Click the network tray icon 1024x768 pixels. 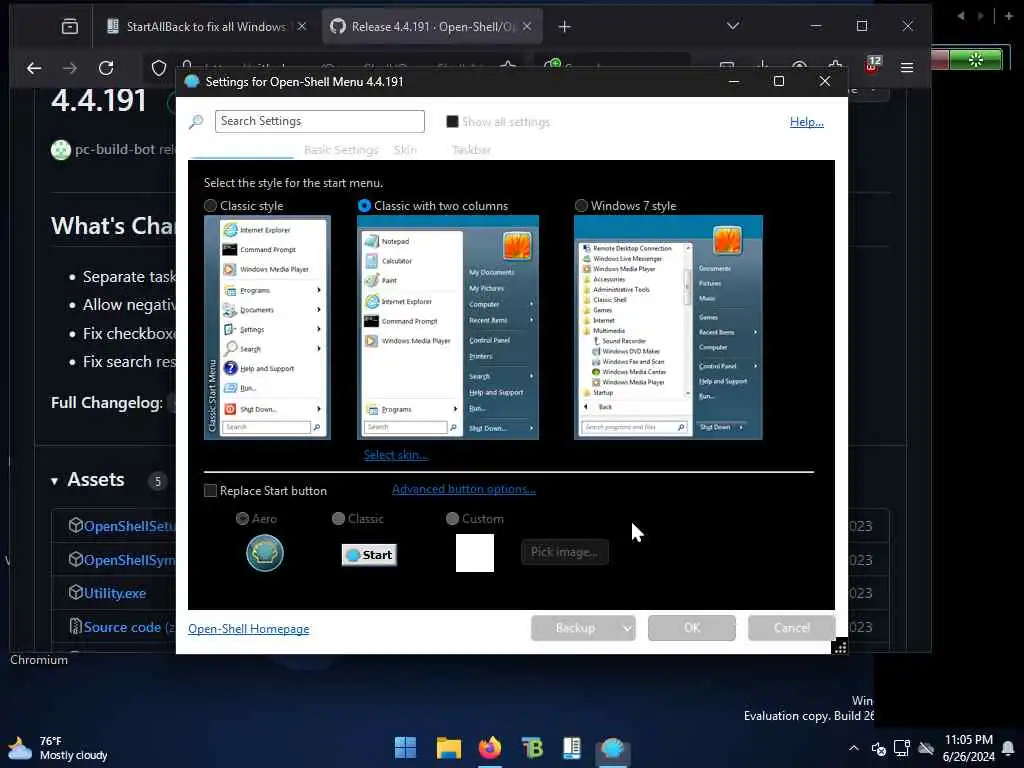click(x=902, y=748)
